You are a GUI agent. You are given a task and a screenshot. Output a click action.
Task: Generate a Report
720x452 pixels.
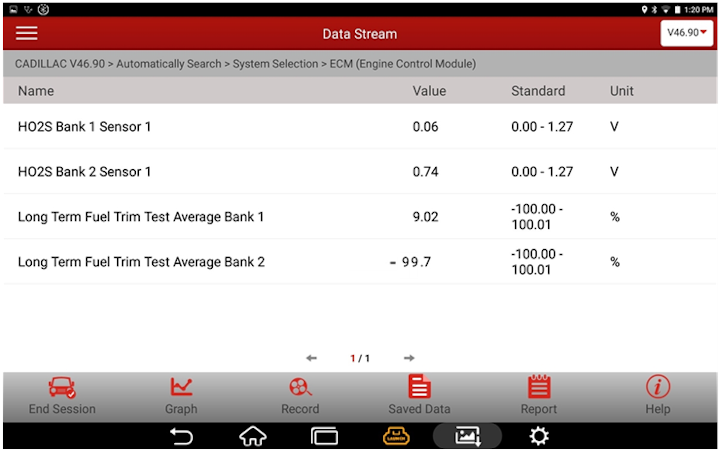(539, 388)
